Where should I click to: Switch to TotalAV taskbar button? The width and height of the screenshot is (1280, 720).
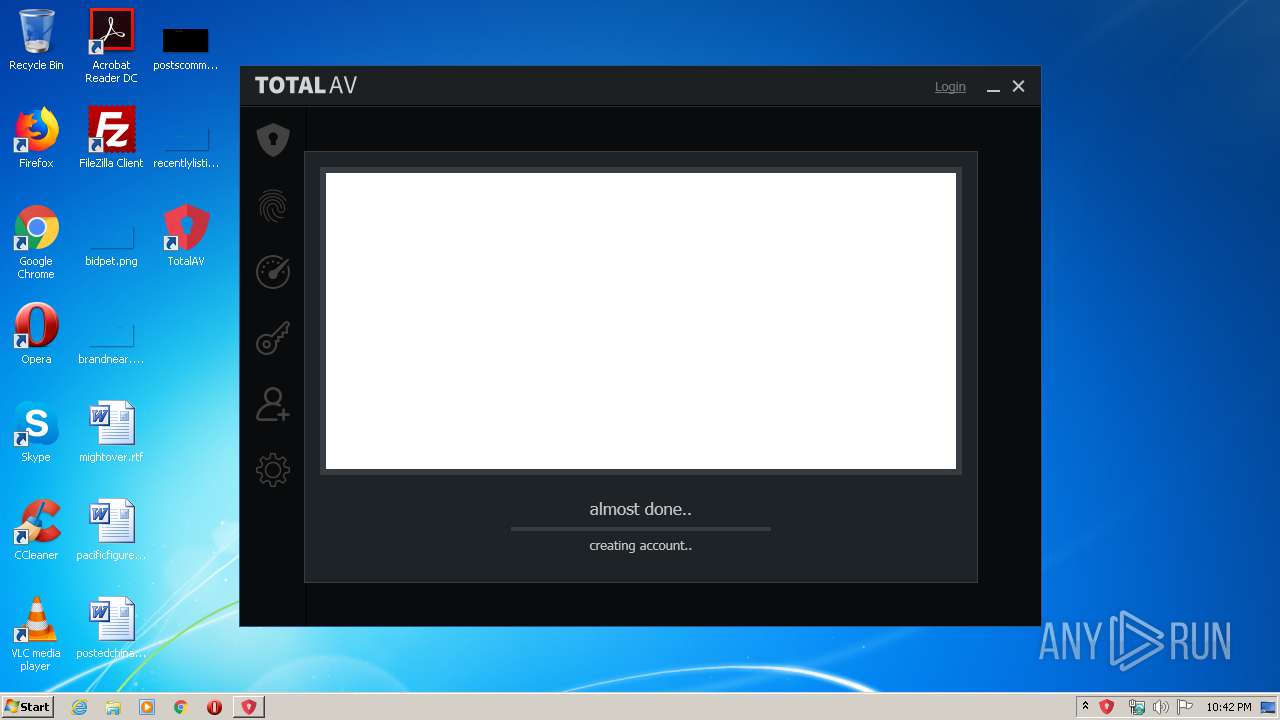click(249, 707)
